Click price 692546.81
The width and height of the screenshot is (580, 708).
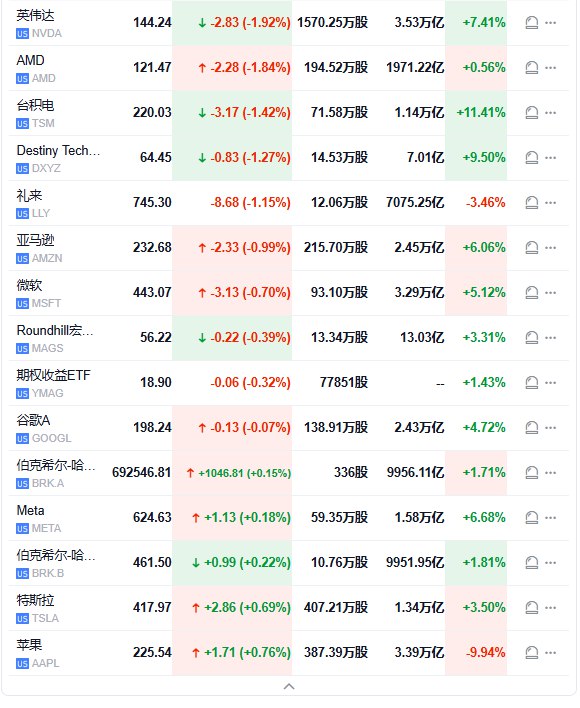pos(142,473)
